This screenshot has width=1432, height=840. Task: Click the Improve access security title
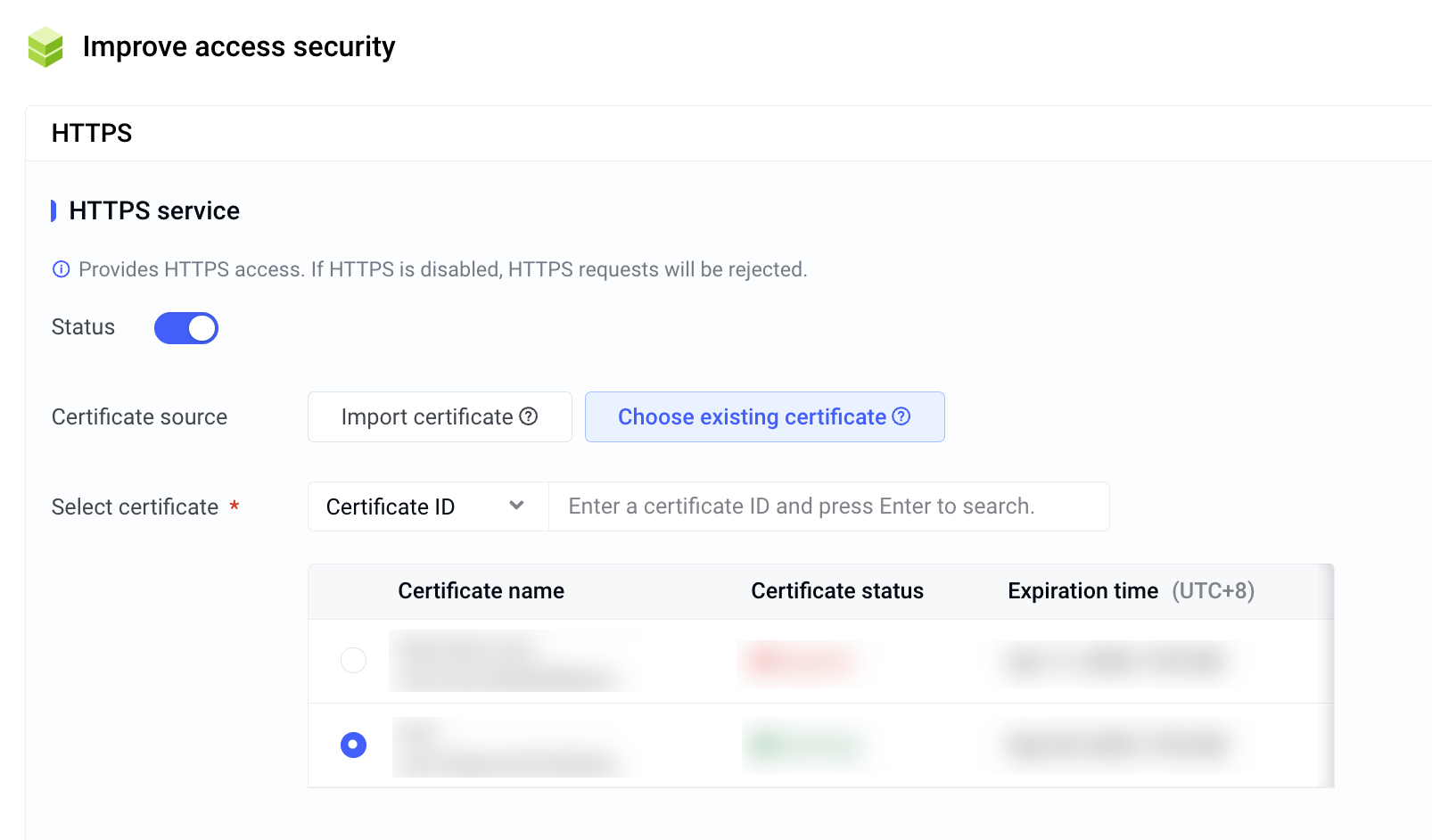tap(239, 46)
